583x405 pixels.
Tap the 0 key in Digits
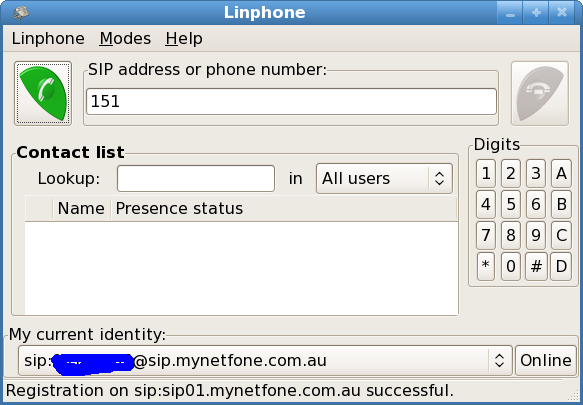[x=511, y=266]
